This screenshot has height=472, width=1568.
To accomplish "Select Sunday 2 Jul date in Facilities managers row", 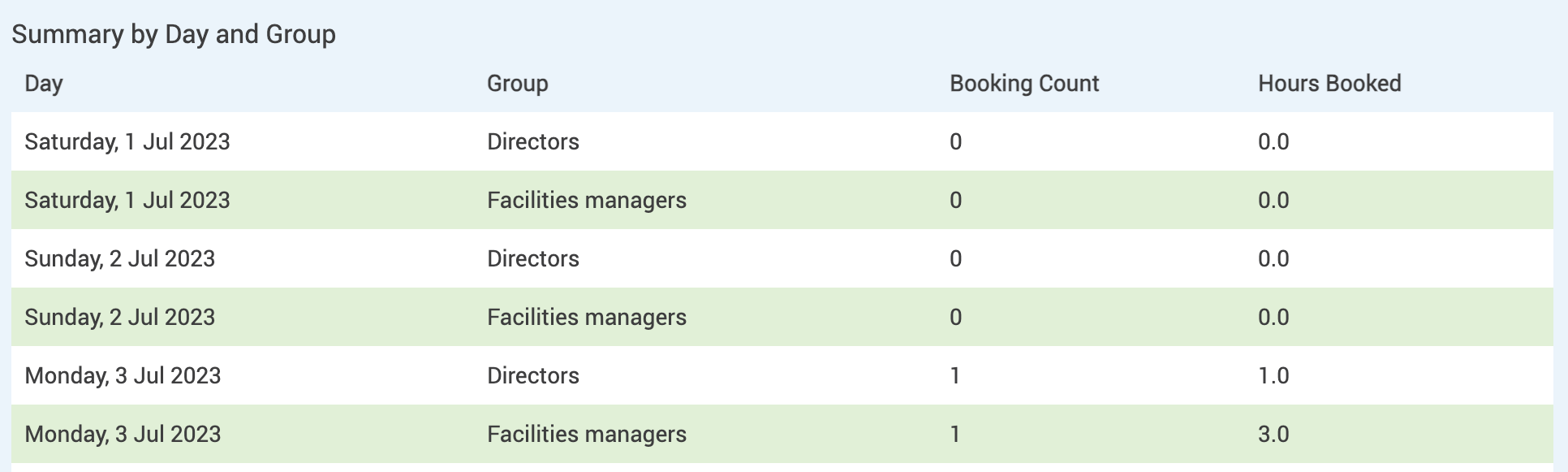I will [119, 318].
